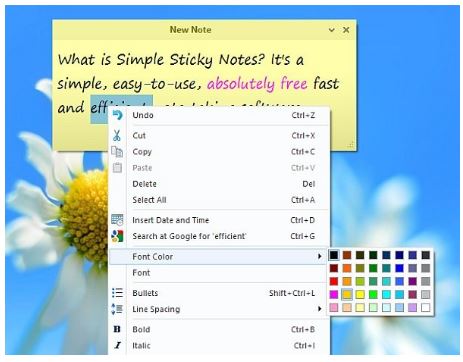Click the Google search icon
The height and width of the screenshot is (362, 463).
click(117, 236)
